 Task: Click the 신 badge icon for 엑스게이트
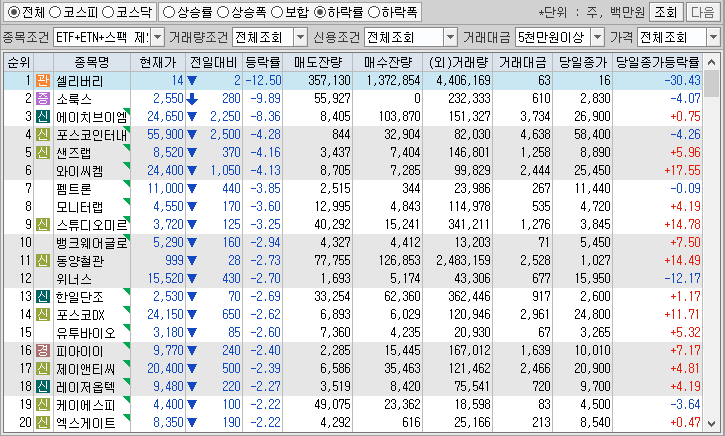pos(43,423)
